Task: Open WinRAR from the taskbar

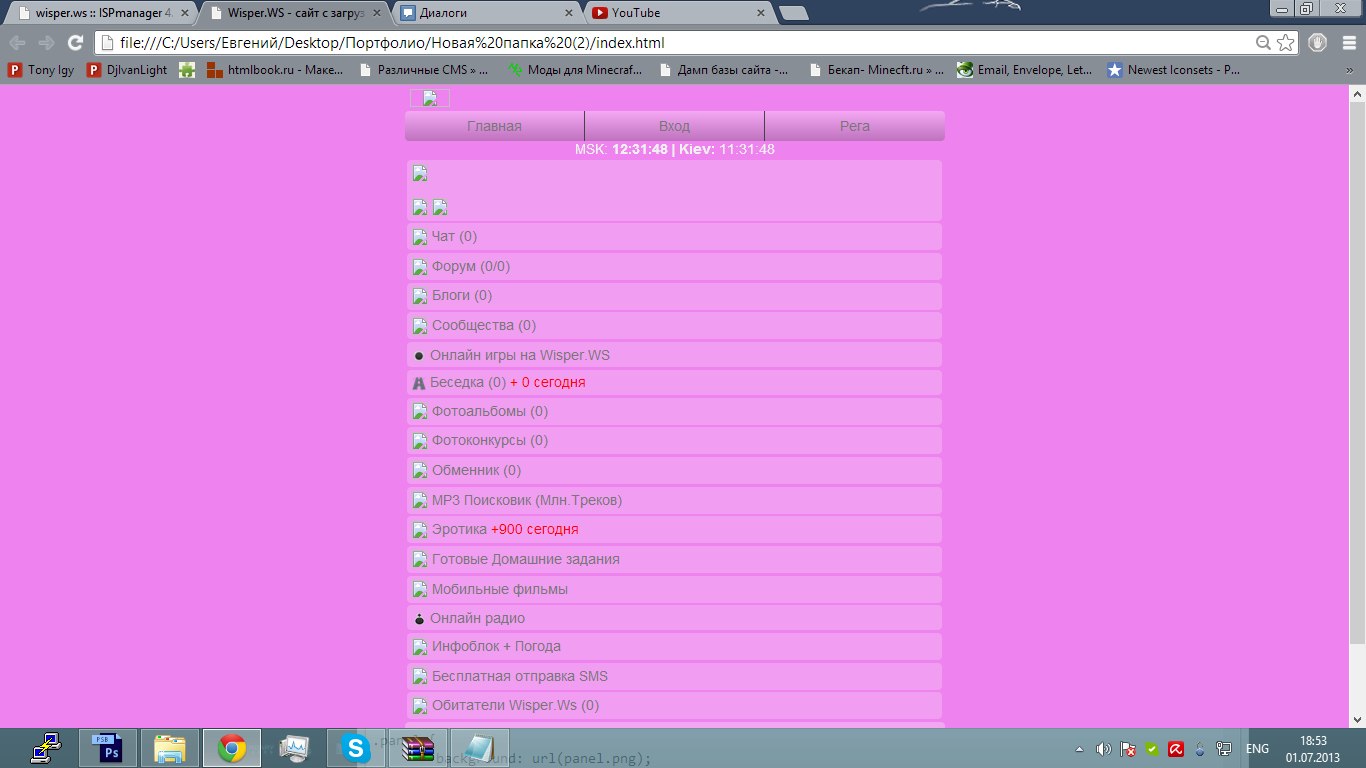Action: 417,748
